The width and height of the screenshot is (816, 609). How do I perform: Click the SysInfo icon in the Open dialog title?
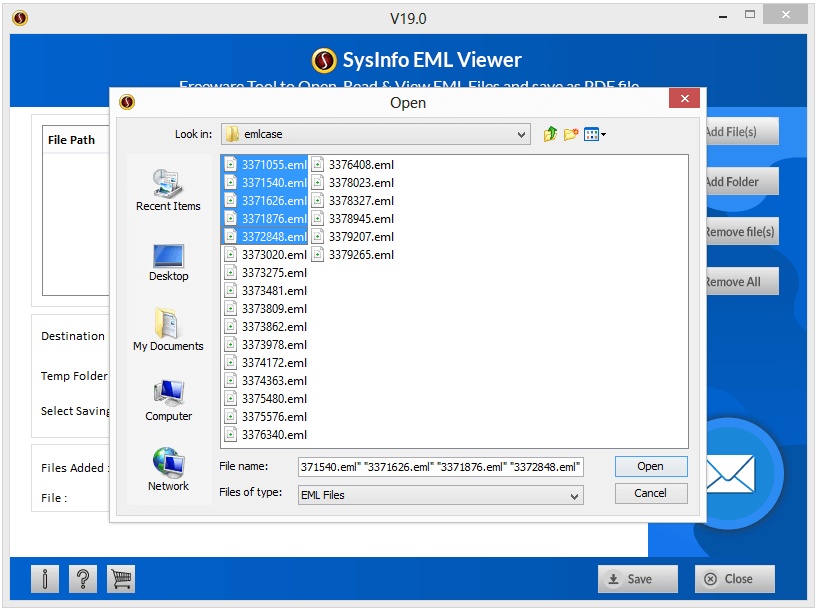127,102
